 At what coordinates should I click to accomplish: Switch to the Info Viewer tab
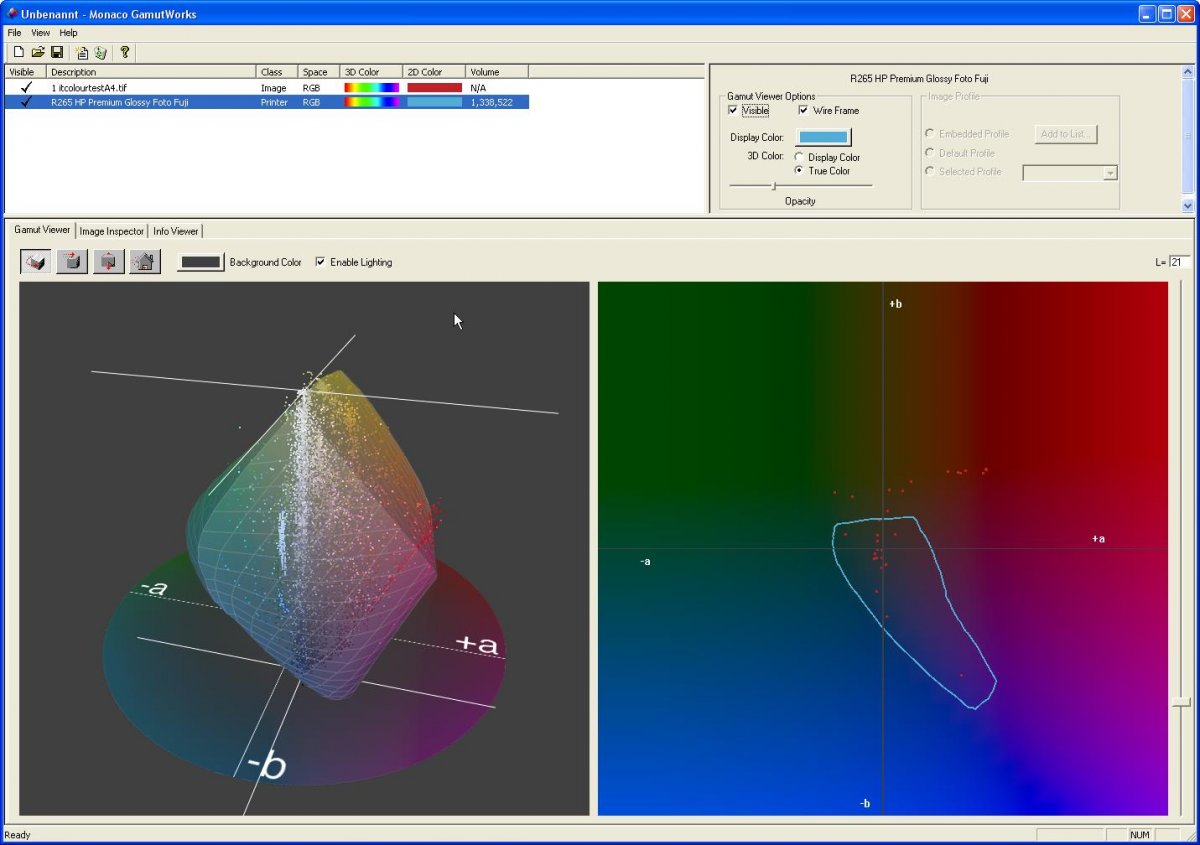click(176, 231)
